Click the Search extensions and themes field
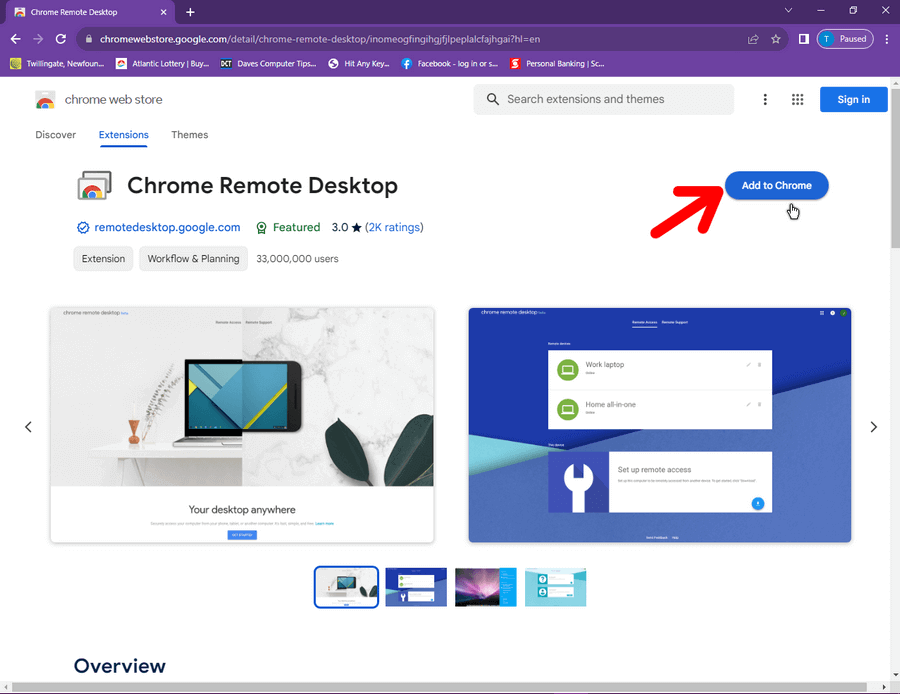The height and width of the screenshot is (694, 900). (603, 99)
